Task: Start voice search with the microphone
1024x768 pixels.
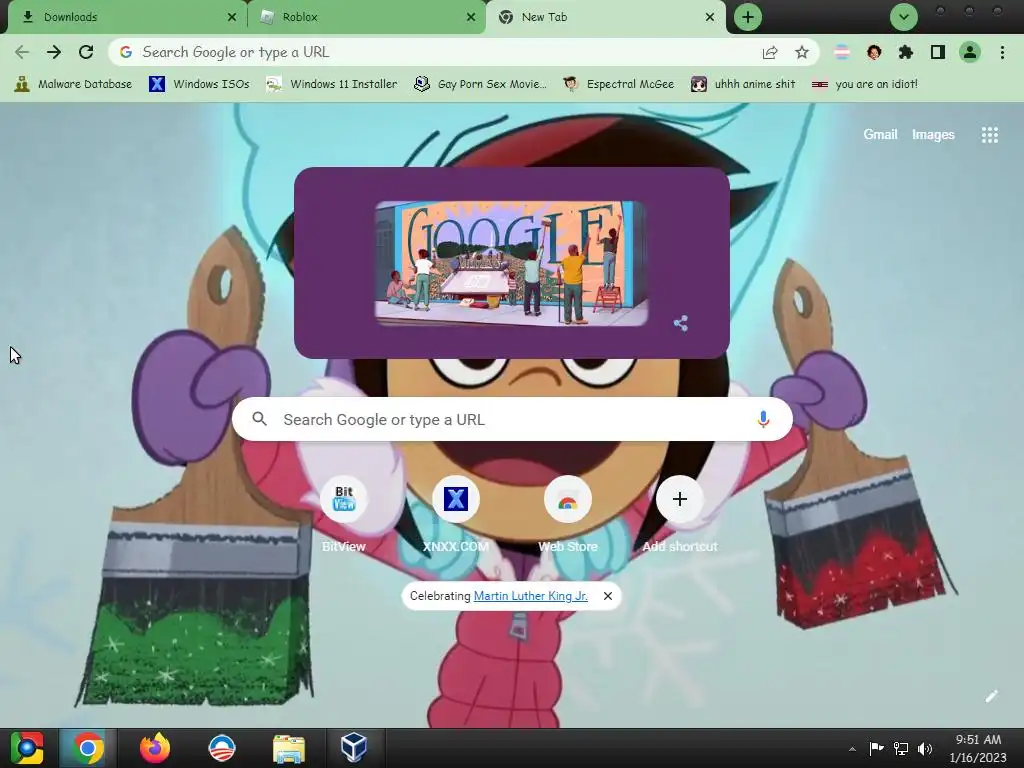Action: coord(763,419)
